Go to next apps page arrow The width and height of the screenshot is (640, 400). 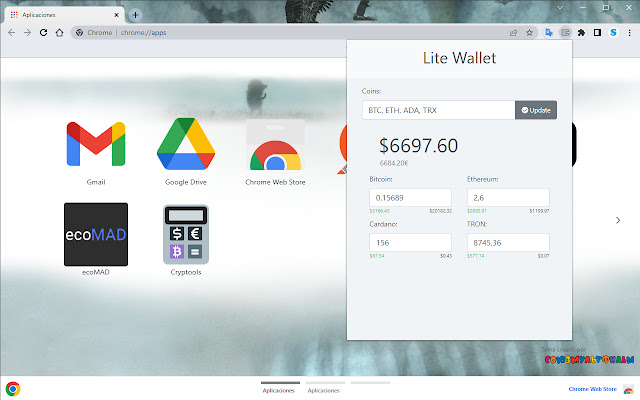coord(618,220)
